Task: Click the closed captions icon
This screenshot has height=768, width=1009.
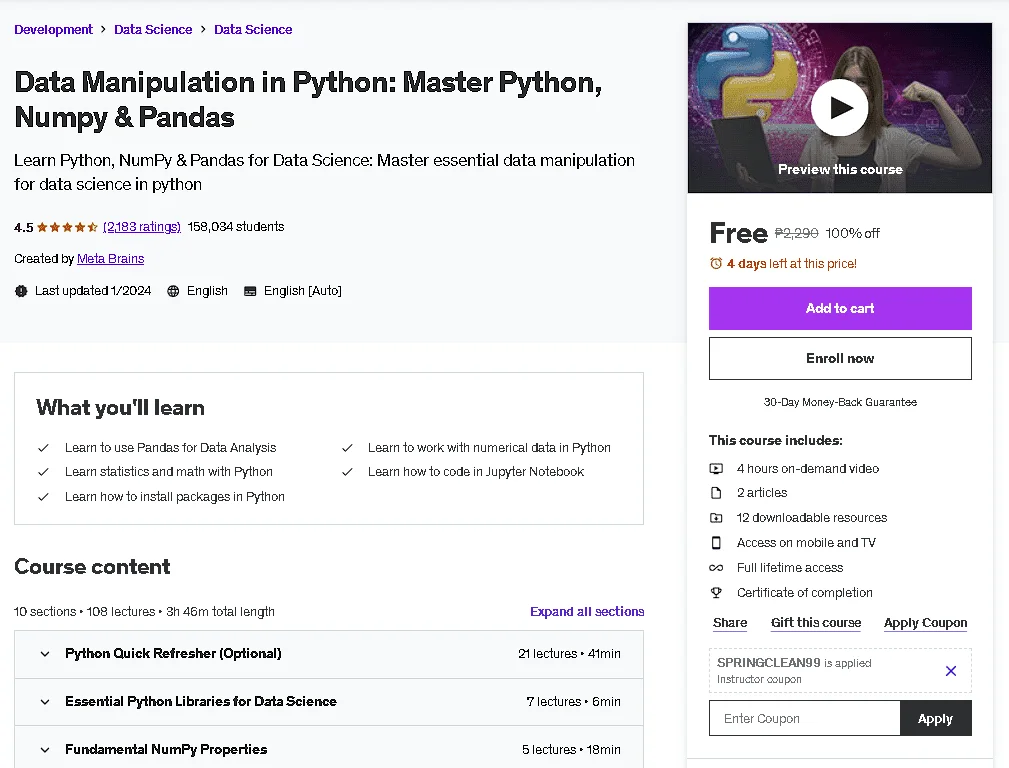Action: tap(250, 291)
